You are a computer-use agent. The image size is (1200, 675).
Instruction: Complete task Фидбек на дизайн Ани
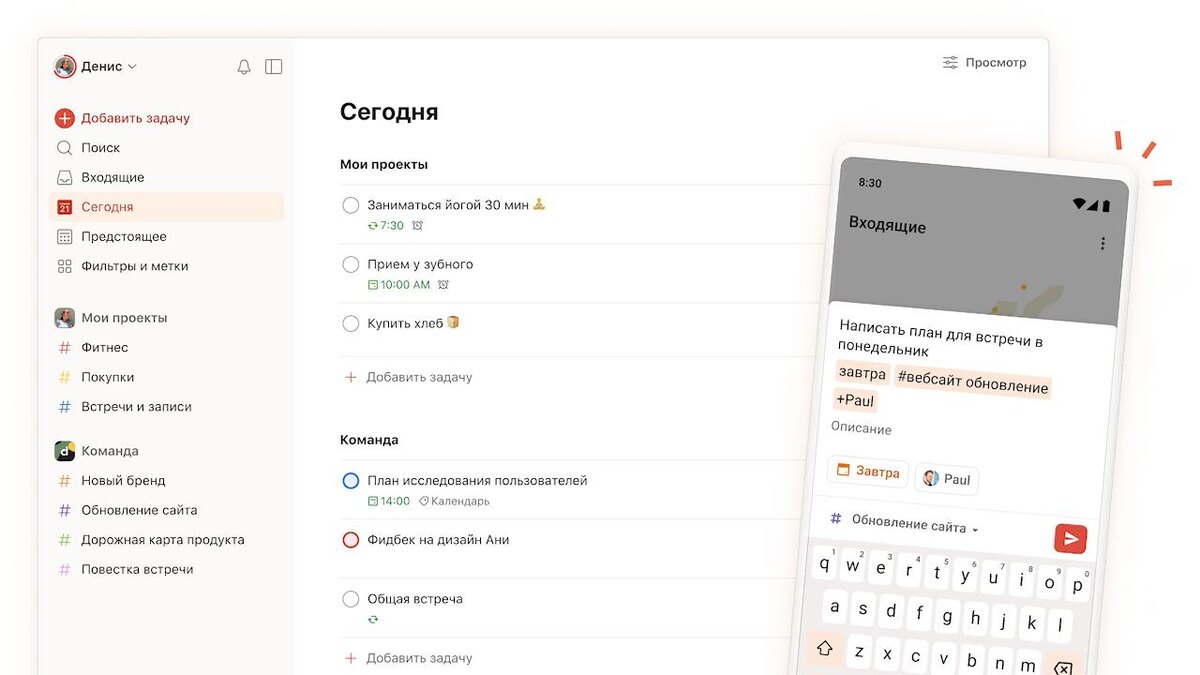click(x=351, y=540)
